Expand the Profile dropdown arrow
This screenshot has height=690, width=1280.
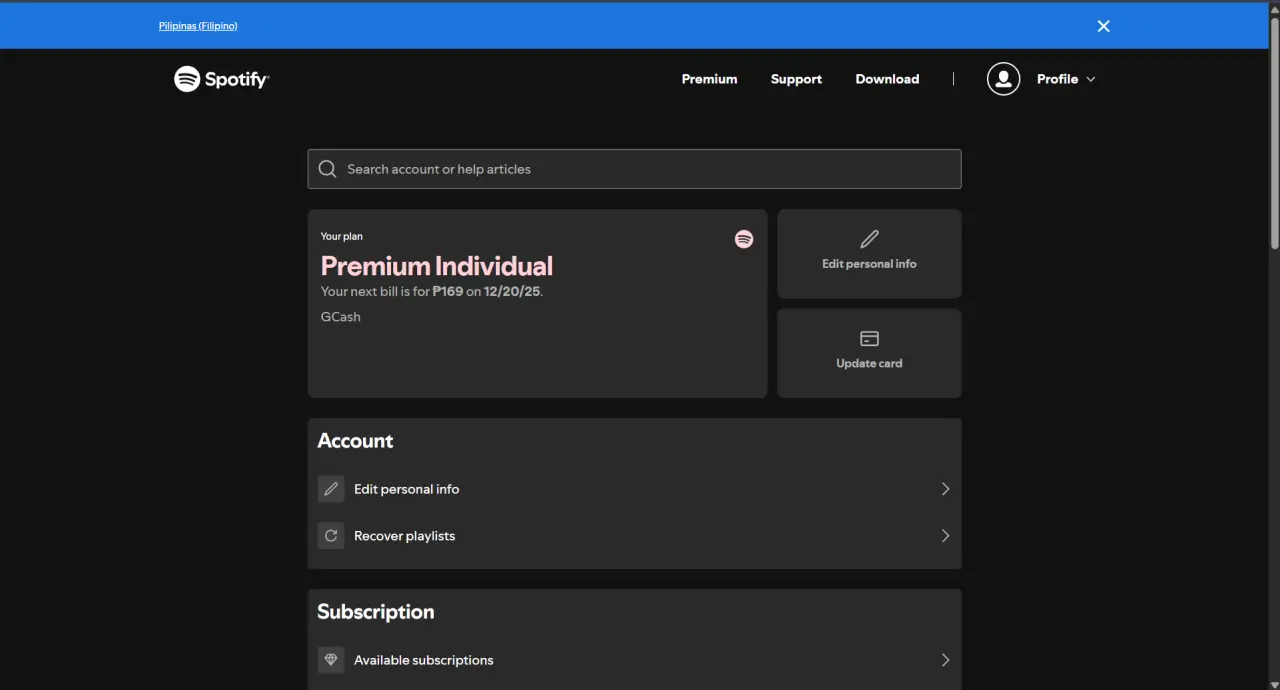[x=1091, y=79]
